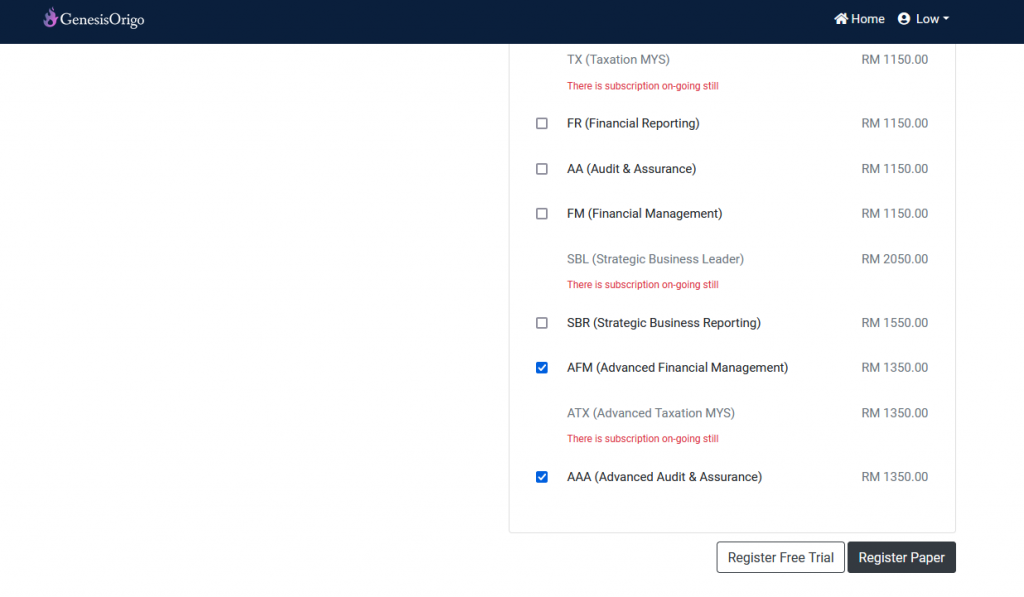The height and width of the screenshot is (597, 1024).
Task: Click the GenesisOrigo flame logo icon
Action: [50, 18]
